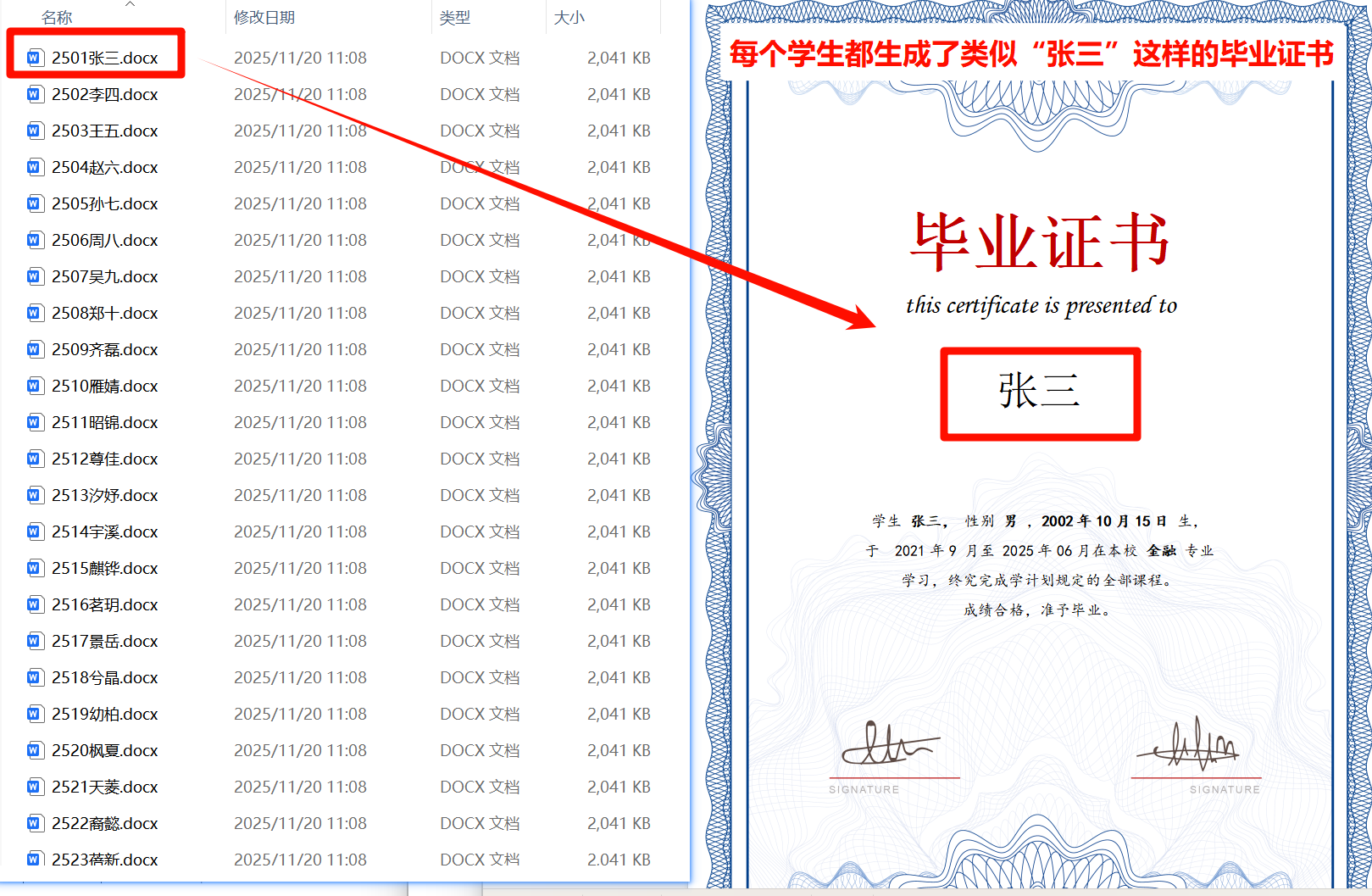
Task: Click the Word icon beside 2513汐妤.docx
Action: pos(33,495)
